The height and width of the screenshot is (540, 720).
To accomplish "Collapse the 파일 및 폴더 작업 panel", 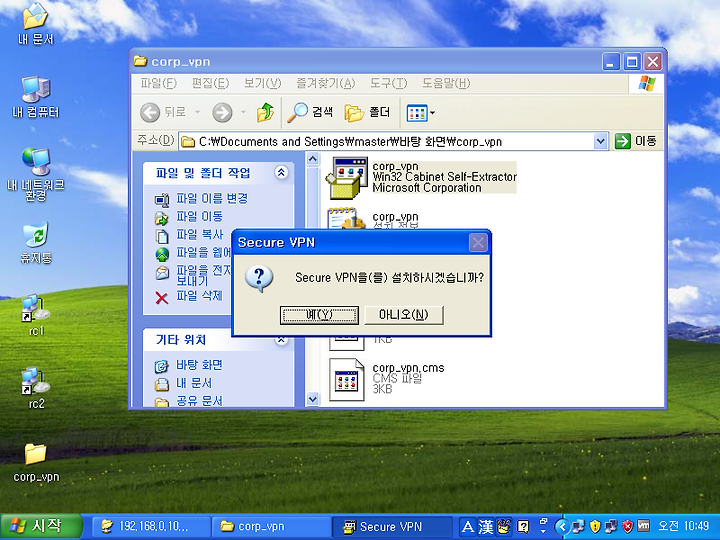I will [x=281, y=173].
